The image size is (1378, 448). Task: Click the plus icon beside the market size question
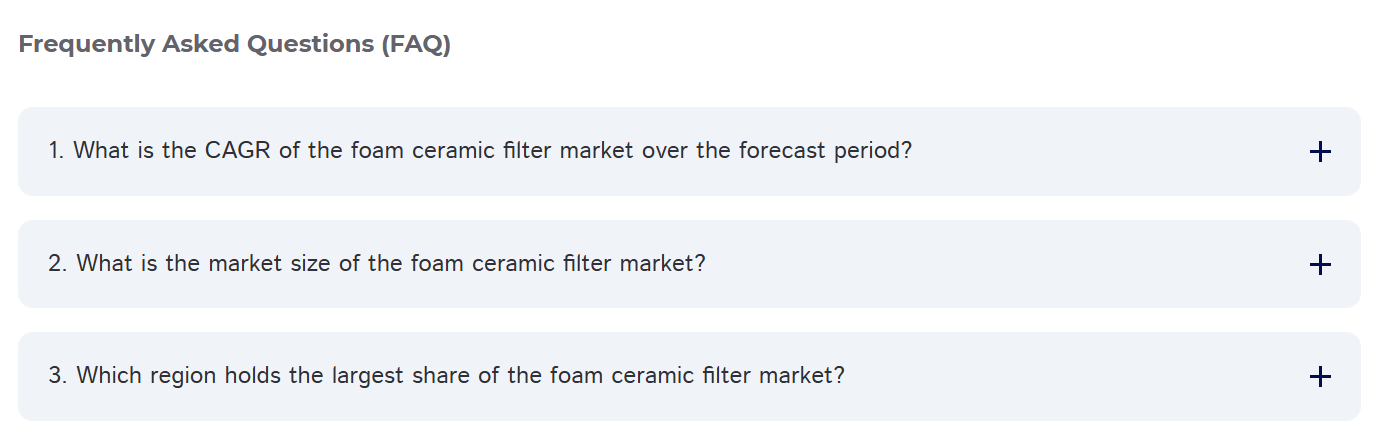[x=1320, y=265]
